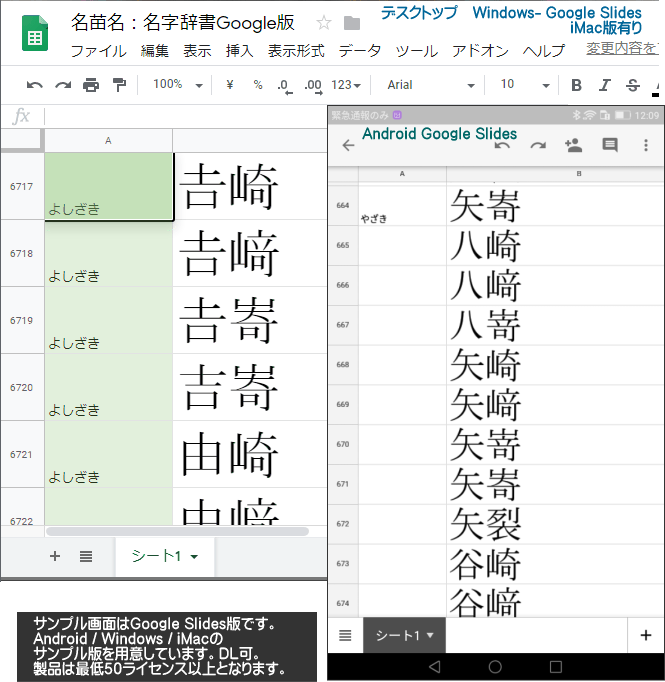
Task: Open データ menu
Action: pos(360,51)
